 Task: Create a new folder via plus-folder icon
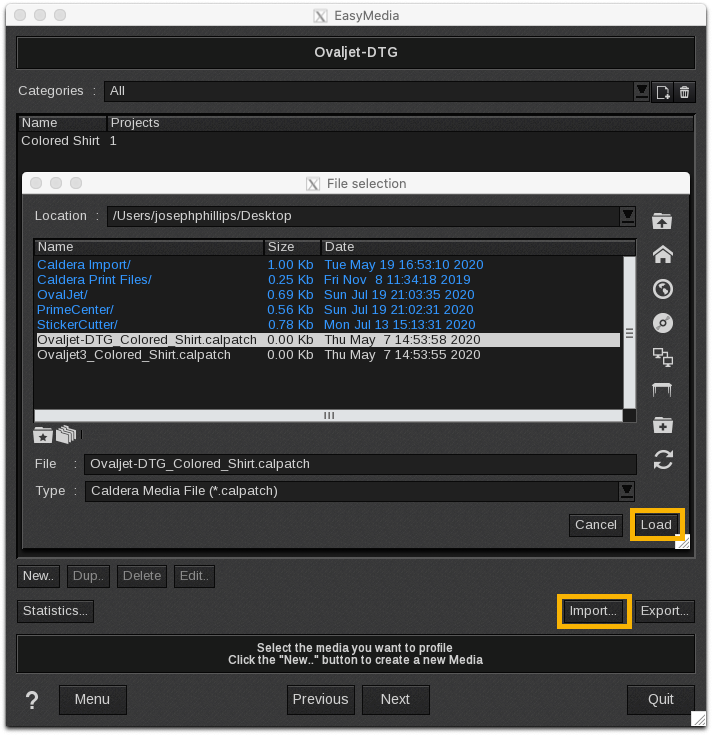tap(662, 425)
